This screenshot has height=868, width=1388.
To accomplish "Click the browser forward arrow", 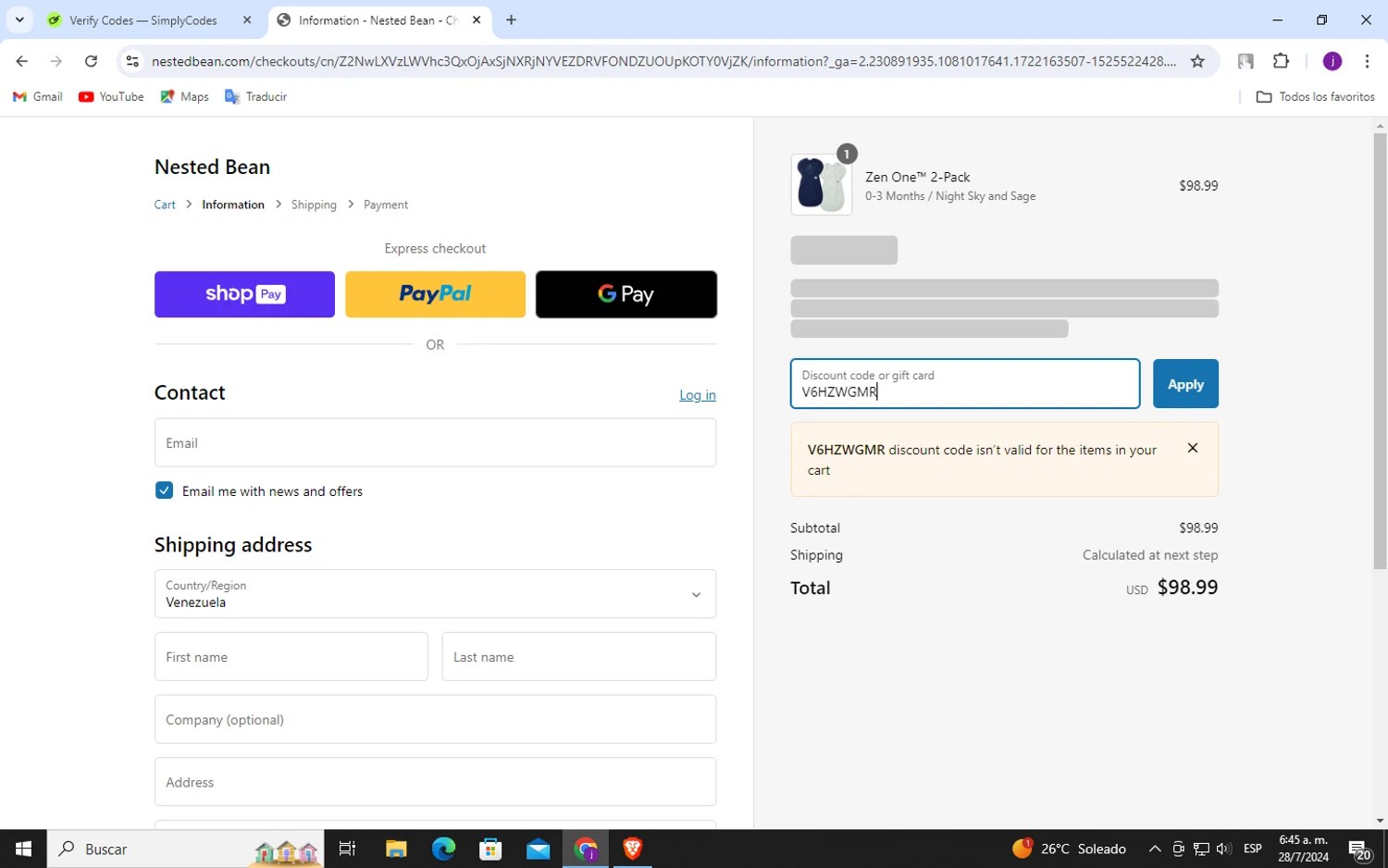I will point(56,61).
